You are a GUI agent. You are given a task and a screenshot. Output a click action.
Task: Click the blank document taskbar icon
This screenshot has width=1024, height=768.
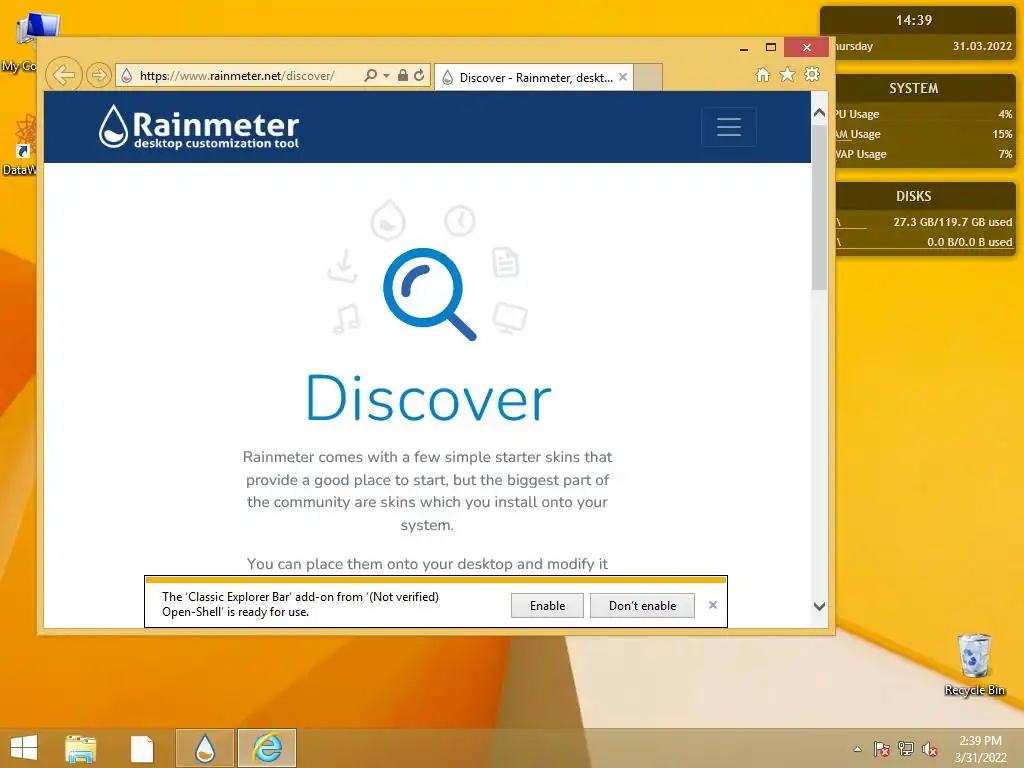142,748
